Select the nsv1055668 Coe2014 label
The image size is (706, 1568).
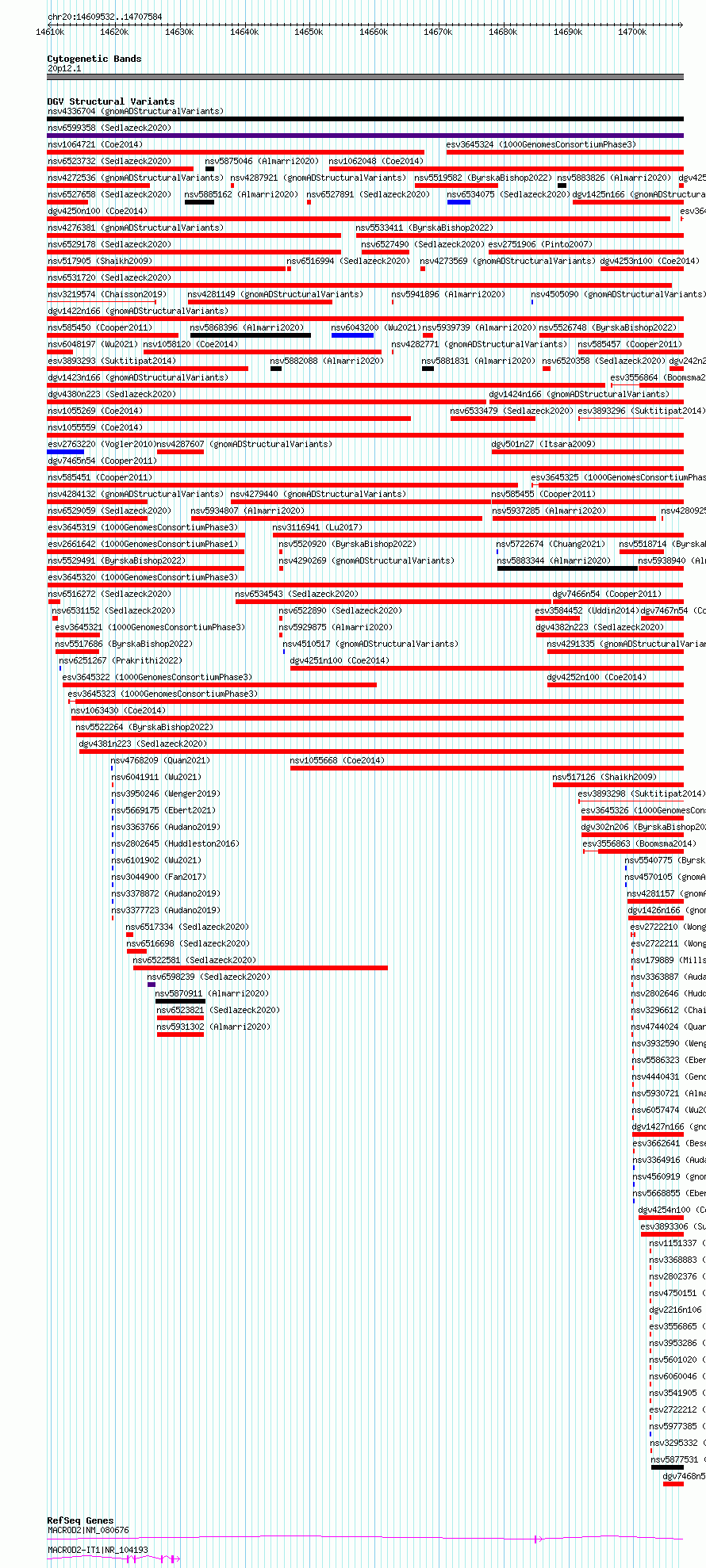coord(337,760)
